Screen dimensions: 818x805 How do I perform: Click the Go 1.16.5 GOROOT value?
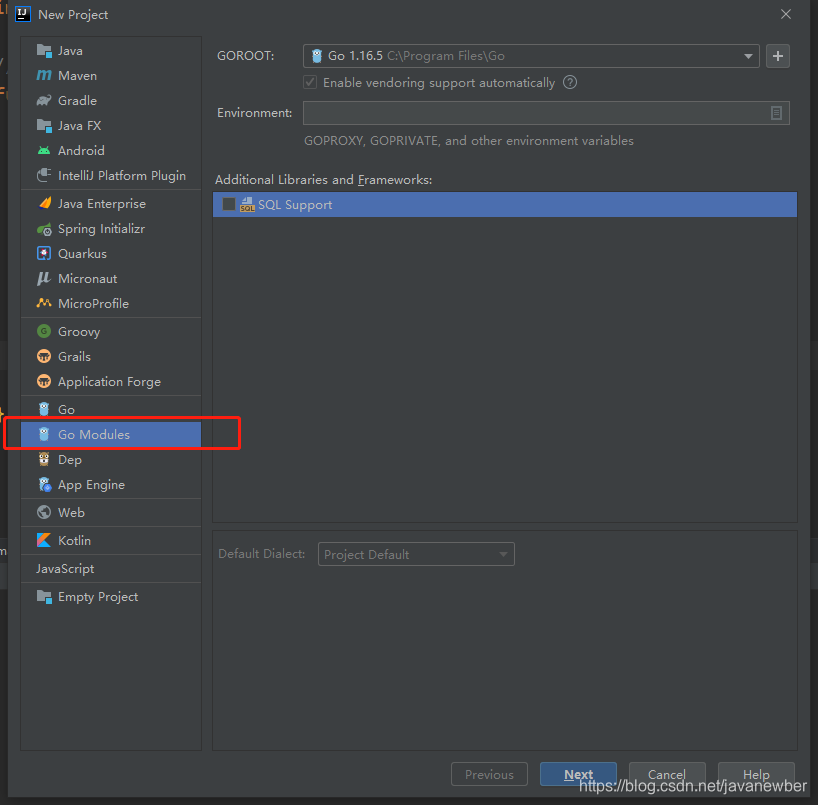coord(355,56)
